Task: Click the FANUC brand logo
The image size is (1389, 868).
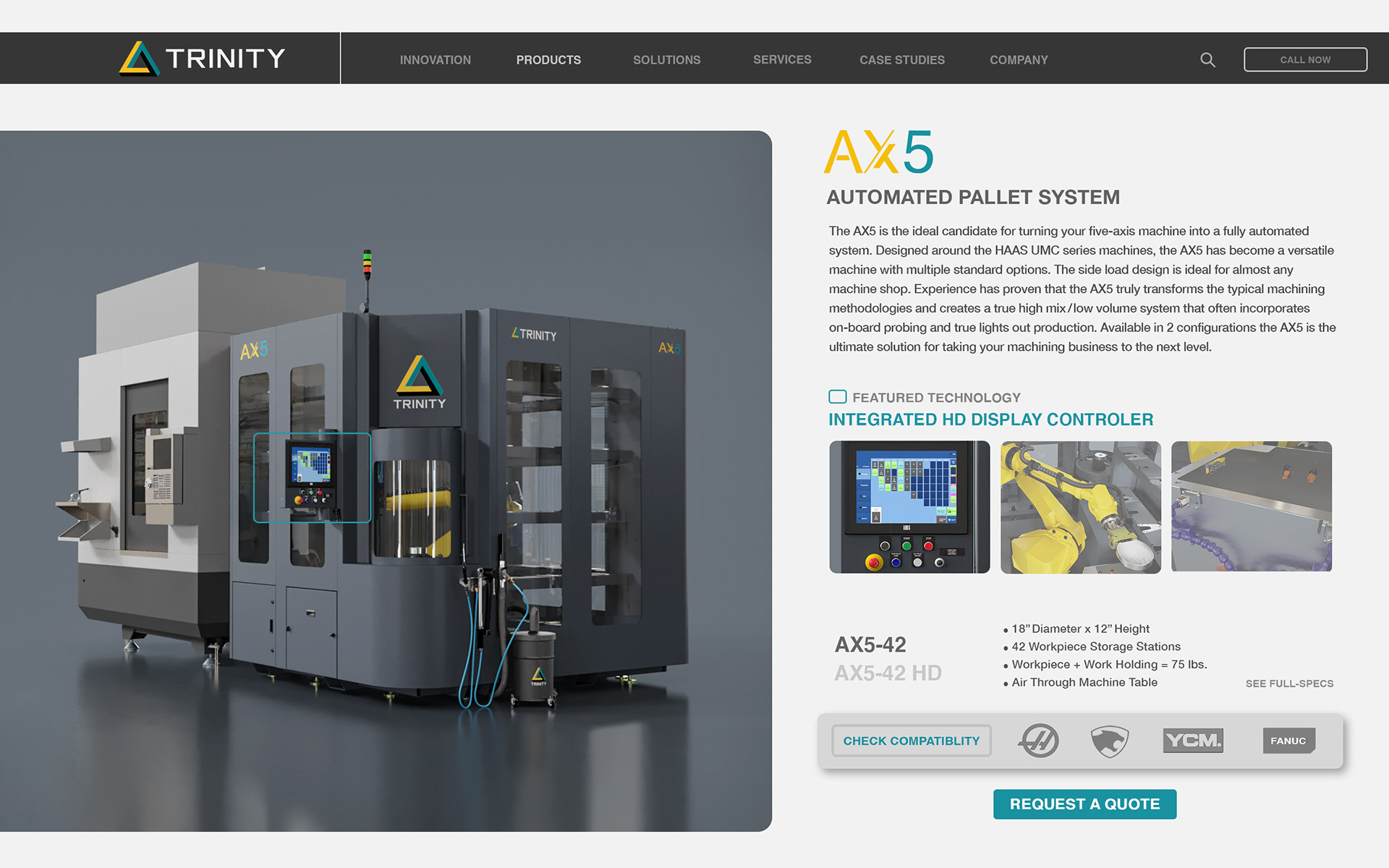Action: pyautogui.click(x=1288, y=741)
